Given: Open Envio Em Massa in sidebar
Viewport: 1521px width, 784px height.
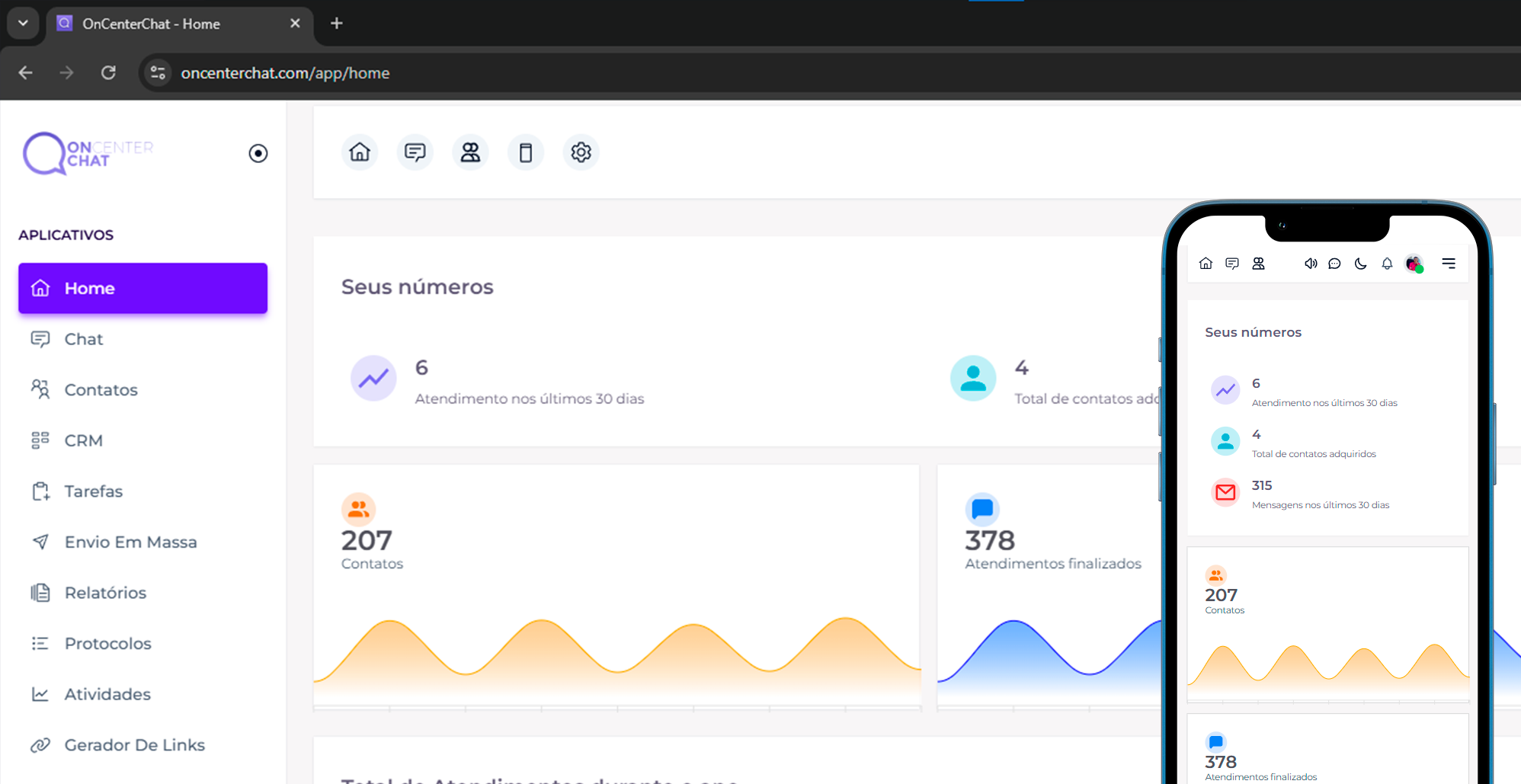Looking at the screenshot, I should [x=130, y=542].
